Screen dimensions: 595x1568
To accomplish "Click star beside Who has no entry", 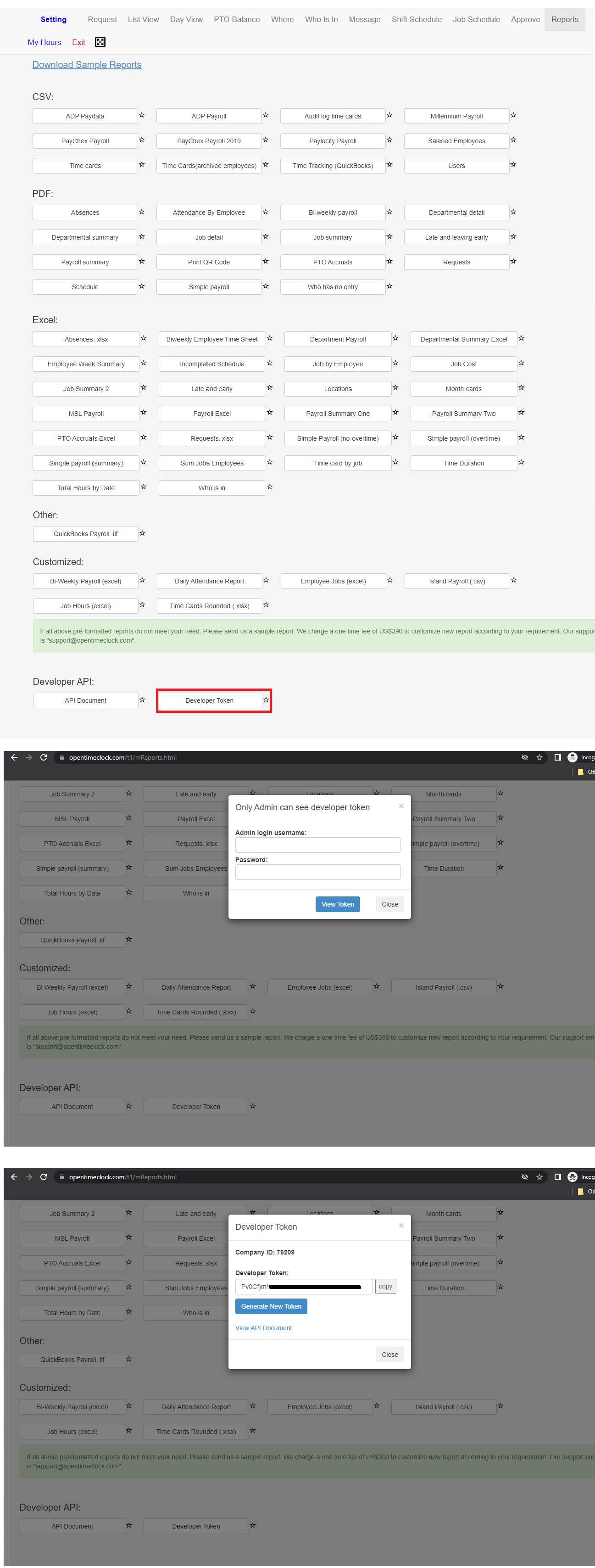I will click(x=389, y=286).
